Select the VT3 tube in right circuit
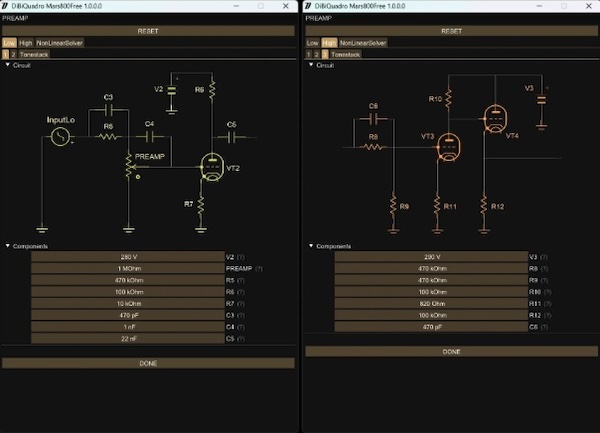 pyautogui.click(x=448, y=147)
